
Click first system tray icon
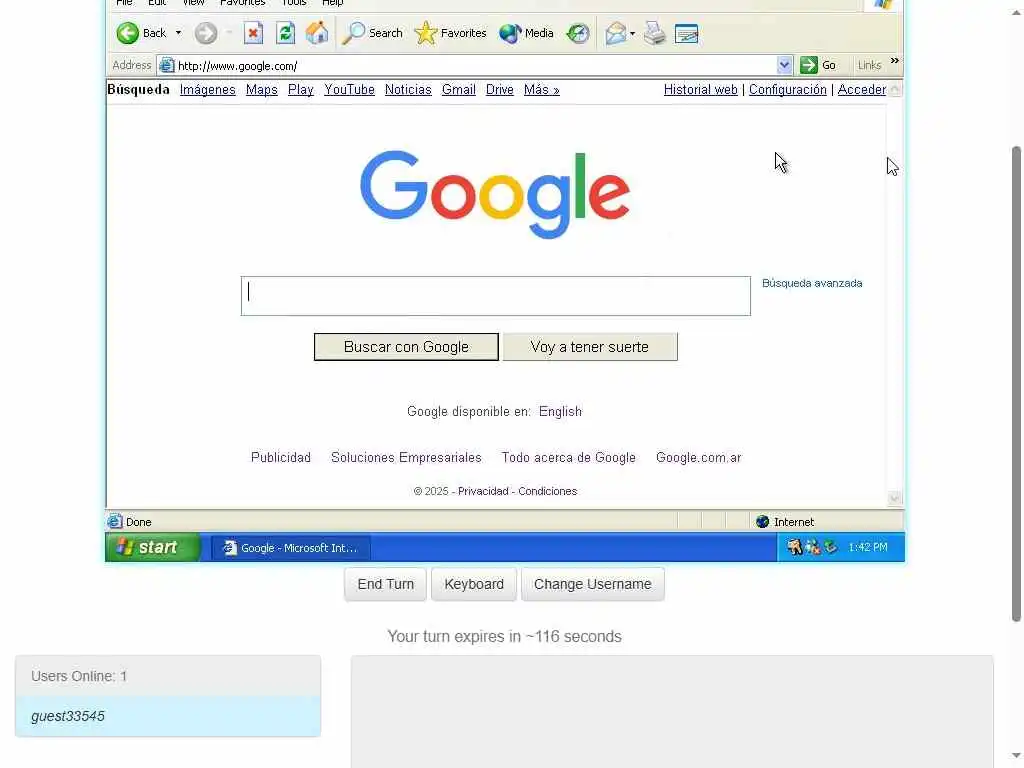click(794, 547)
